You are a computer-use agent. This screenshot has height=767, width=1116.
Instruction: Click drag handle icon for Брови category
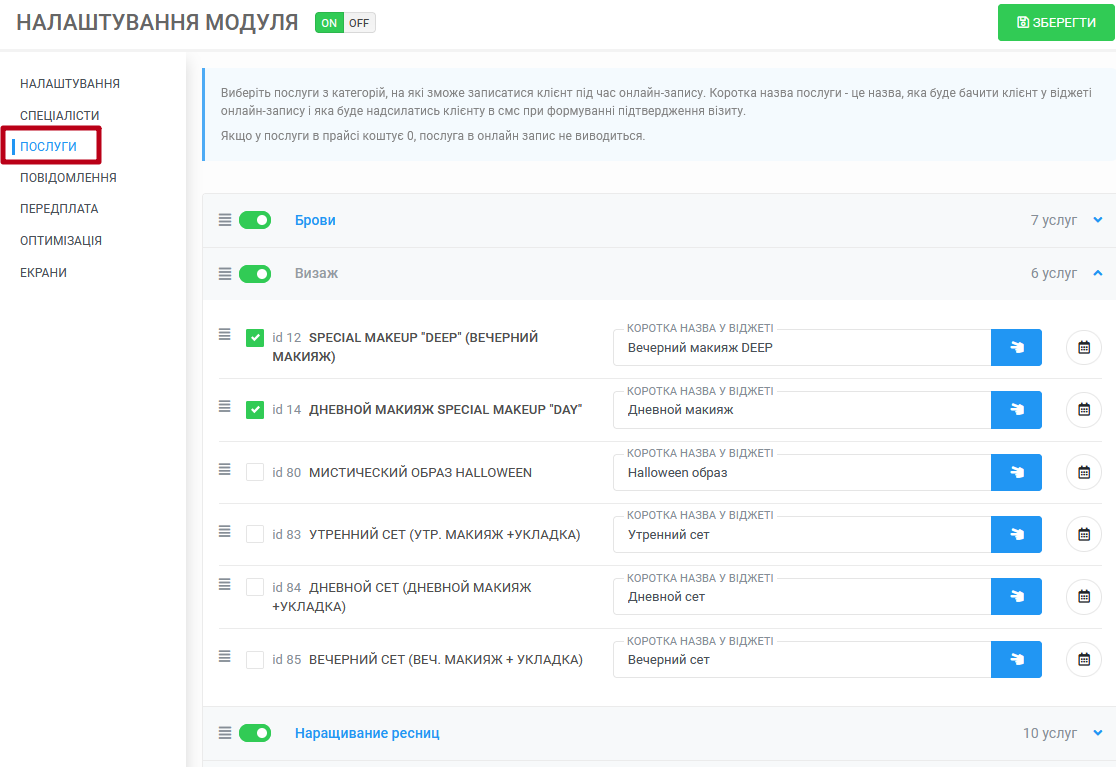coord(225,220)
